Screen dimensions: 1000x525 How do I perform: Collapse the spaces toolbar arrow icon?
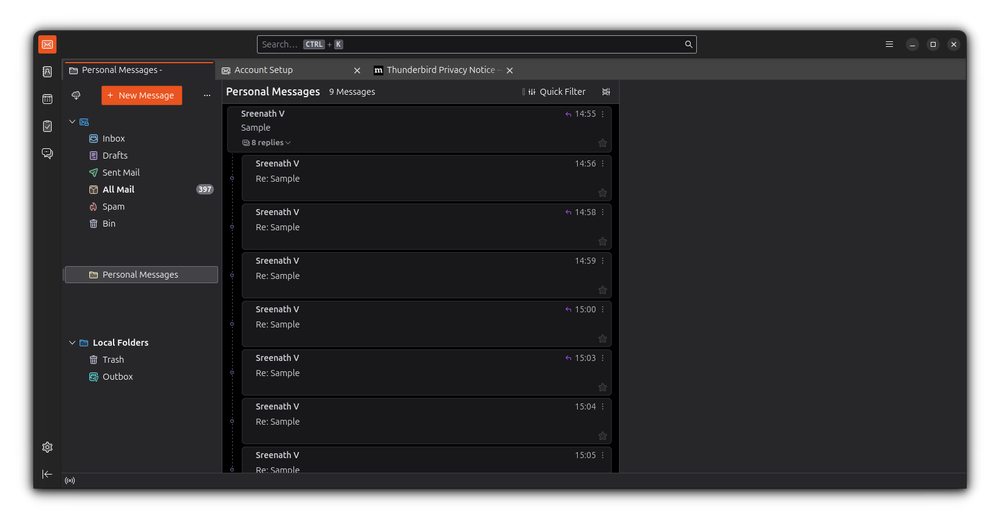pos(47,474)
